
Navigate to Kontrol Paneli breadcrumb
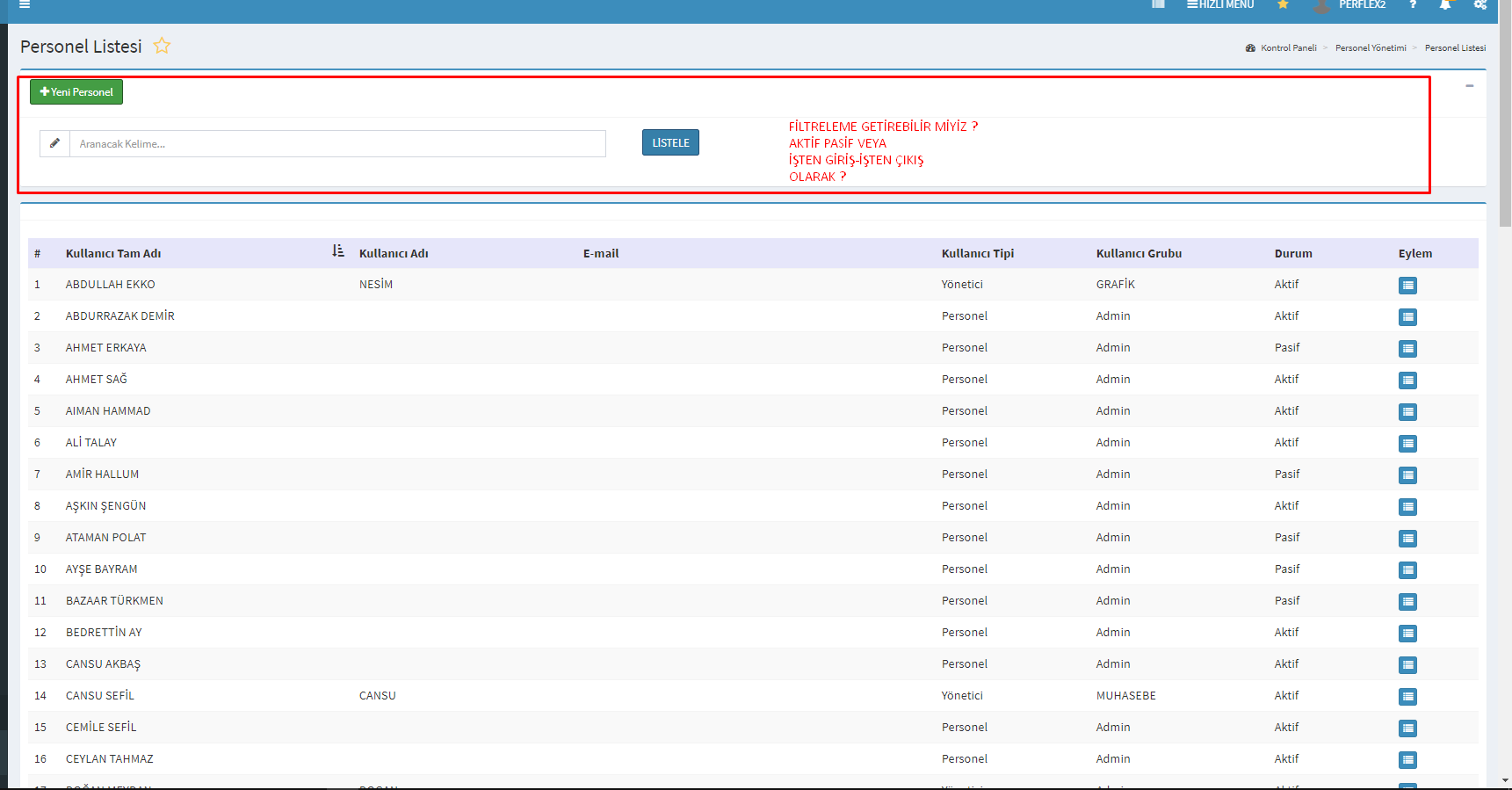tap(1288, 48)
